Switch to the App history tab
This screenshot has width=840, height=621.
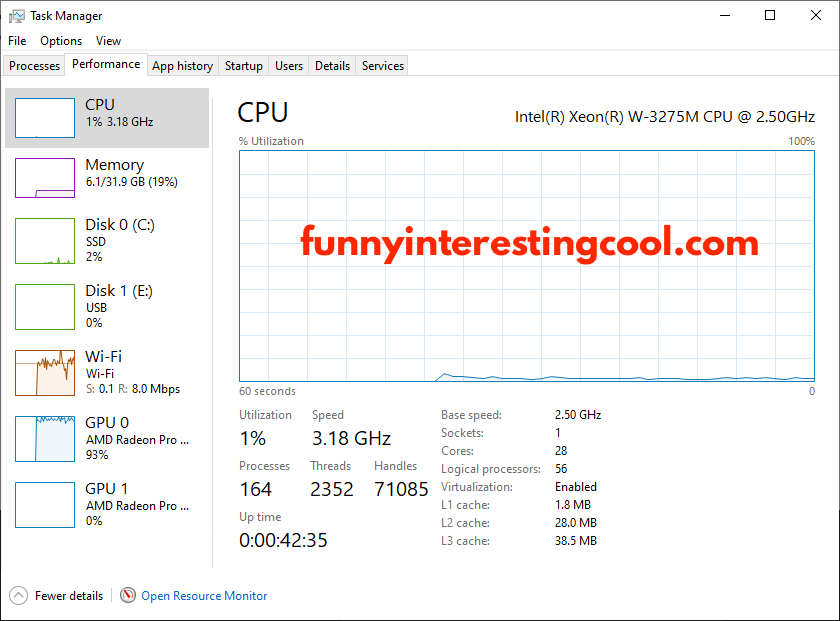click(183, 66)
